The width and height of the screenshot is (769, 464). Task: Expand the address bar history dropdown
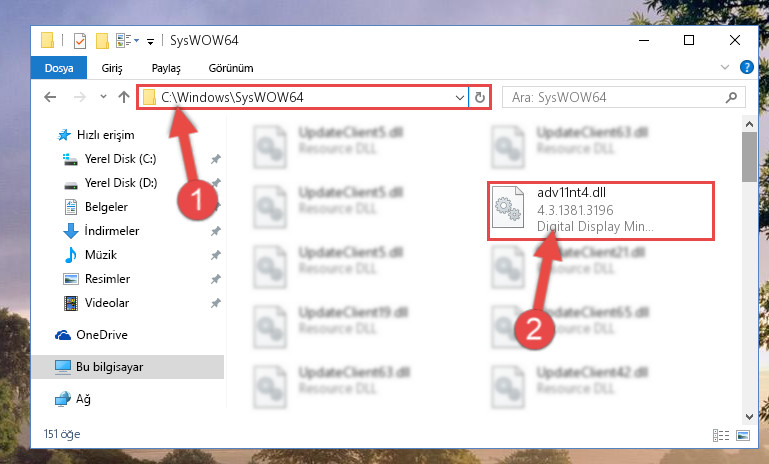point(460,97)
